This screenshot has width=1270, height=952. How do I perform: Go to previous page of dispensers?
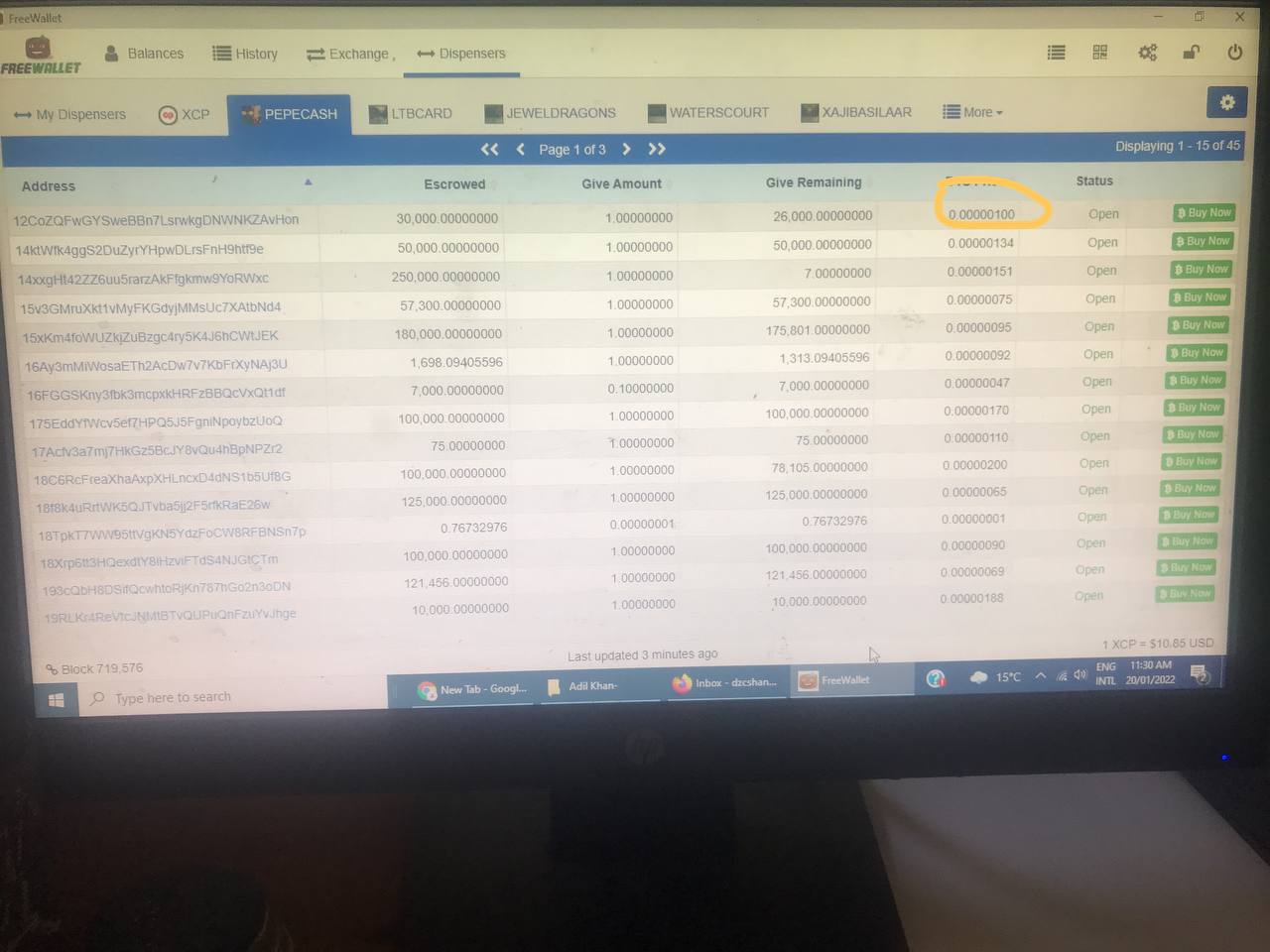click(x=521, y=149)
